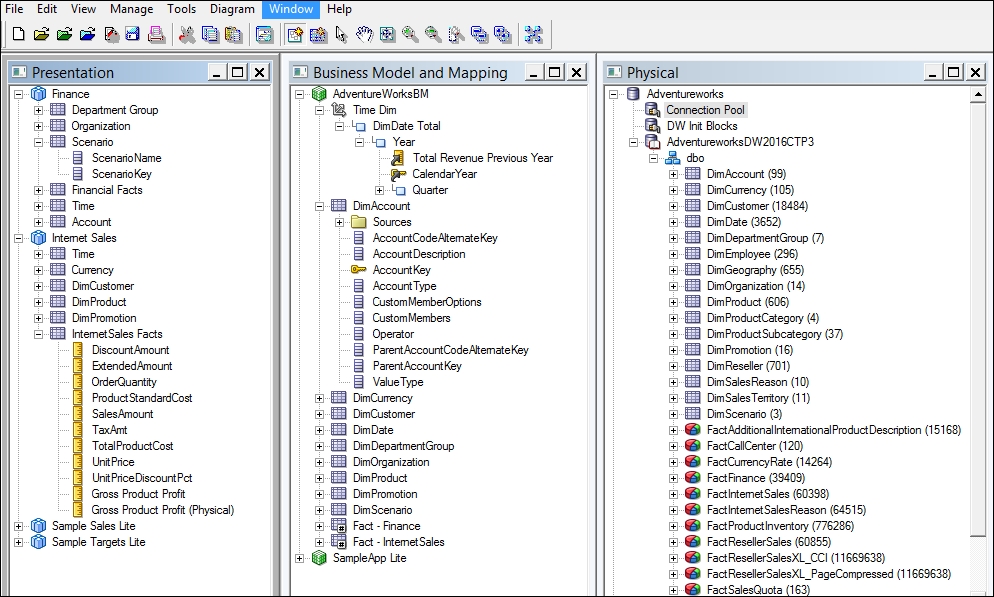This screenshot has height=597, width=994.
Task: Minimize the Business Model and Mapping pane
Action: click(x=533, y=72)
